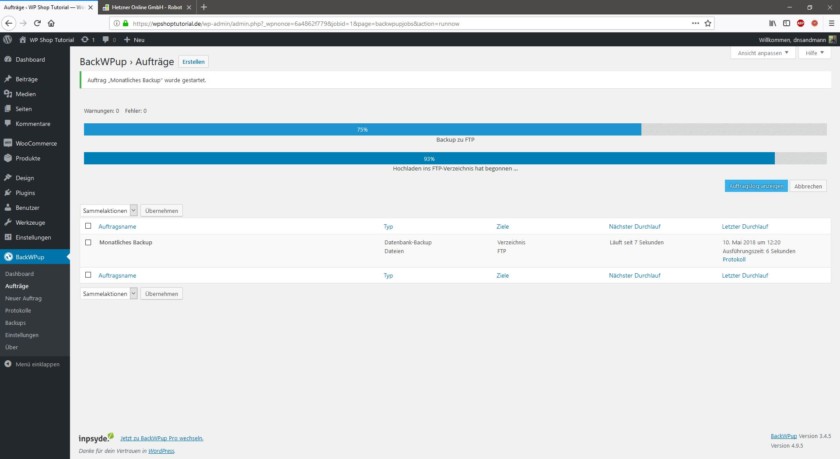Click the Werkzeuge wrench icon
The width and height of the screenshot is (840, 459).
point(8,222)
